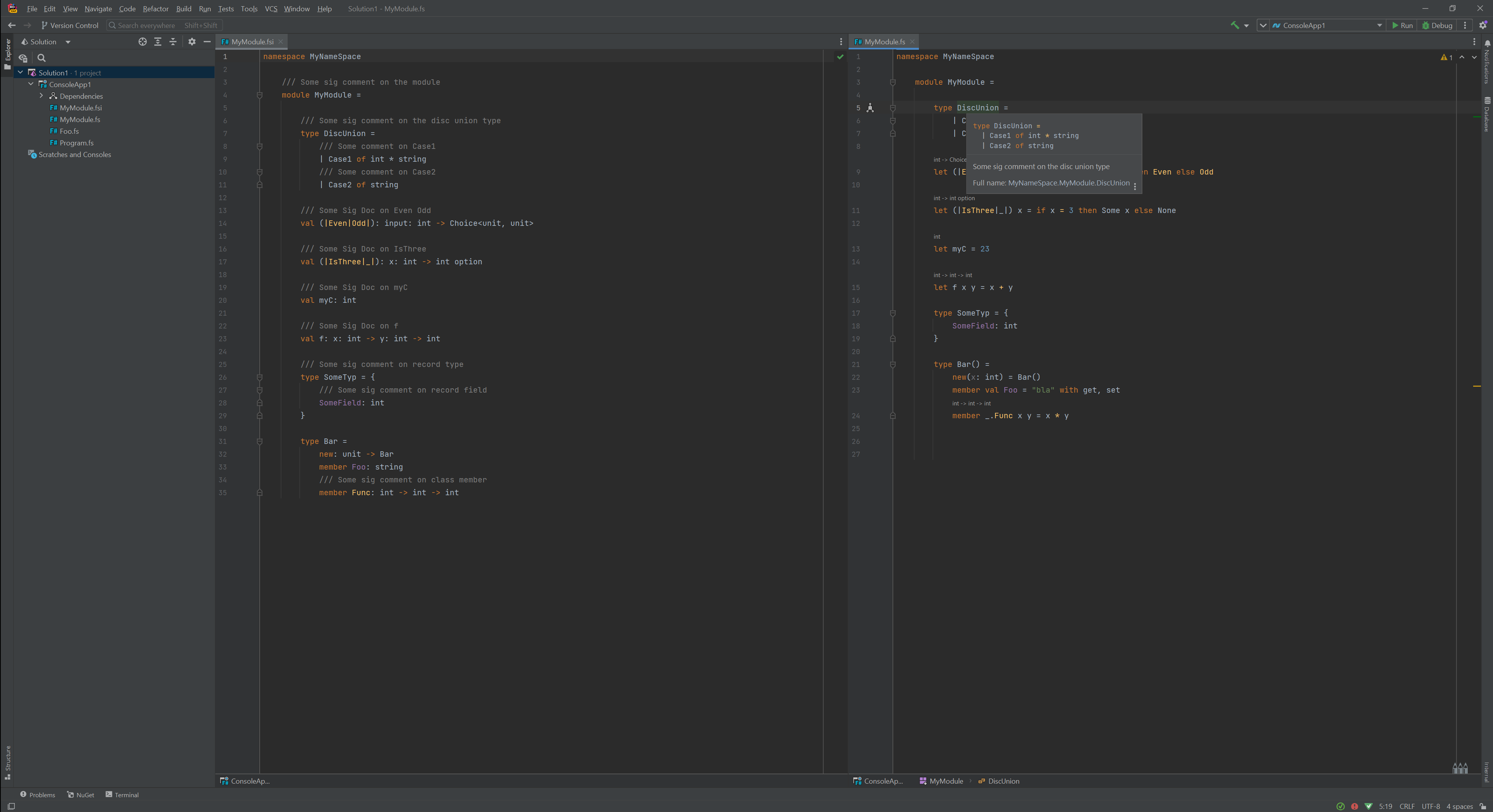Click the Collapse All tree icon
This screenshot has height=812, width=1493.
(x=173, y=42)
